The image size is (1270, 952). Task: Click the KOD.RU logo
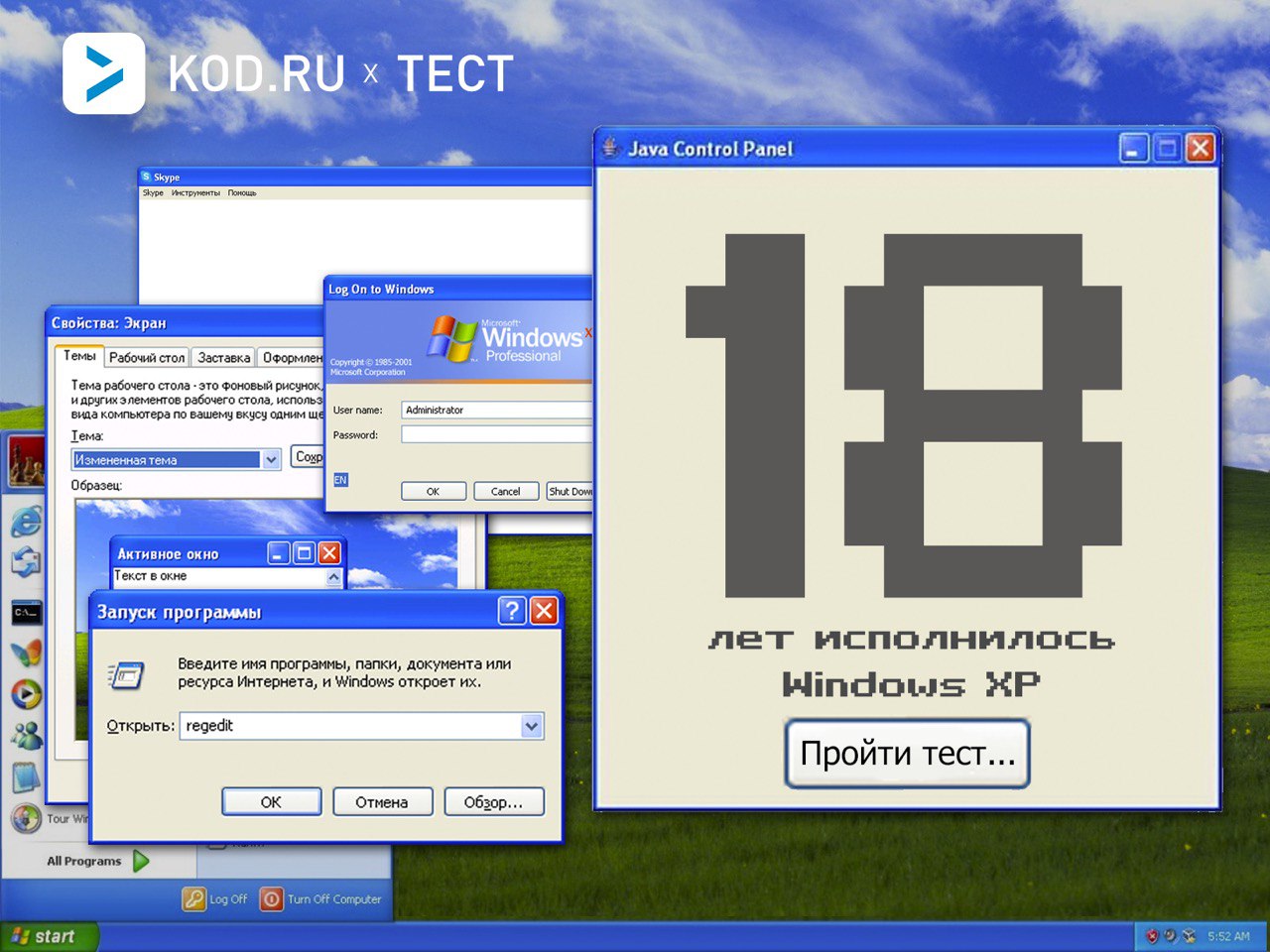tap(103, 73)
